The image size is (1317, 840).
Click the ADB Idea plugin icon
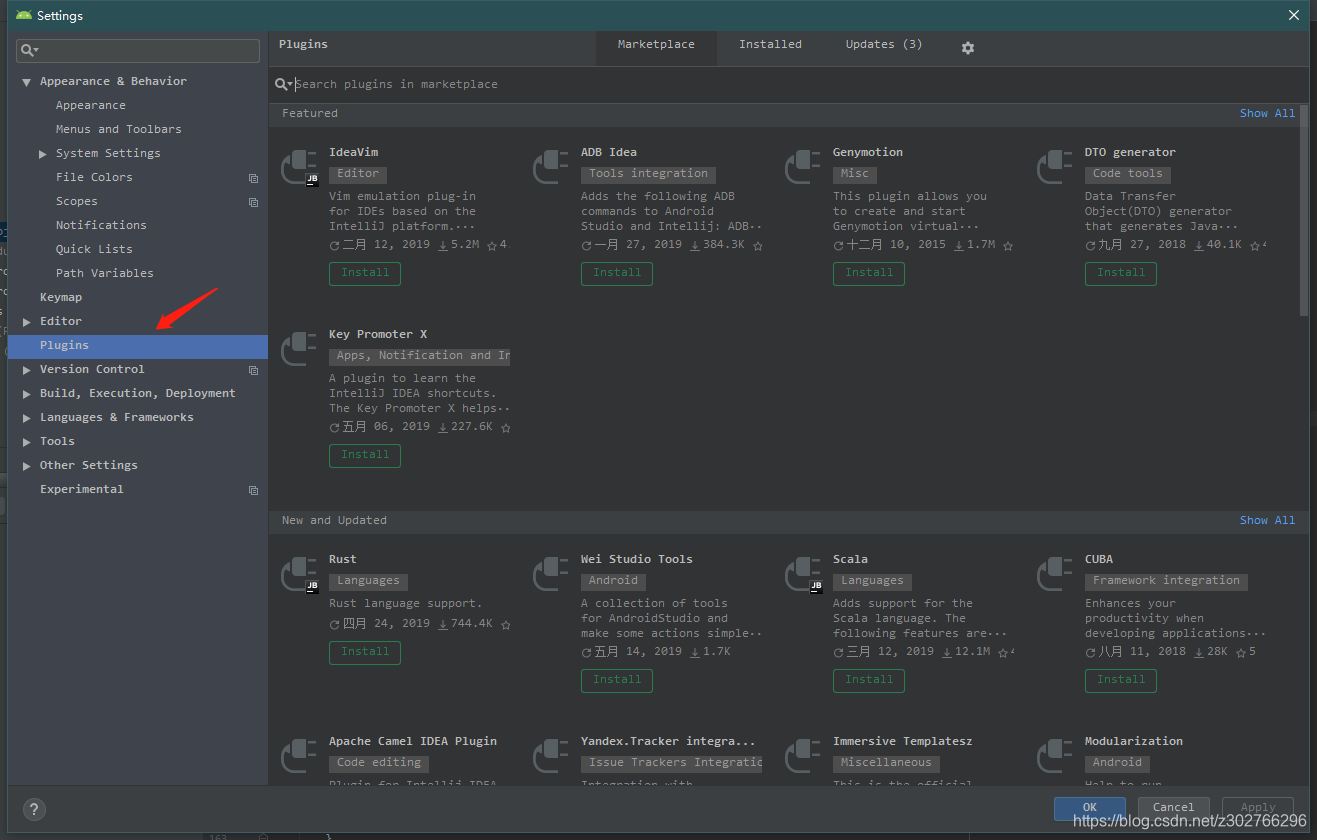click(x=551, y=167)
